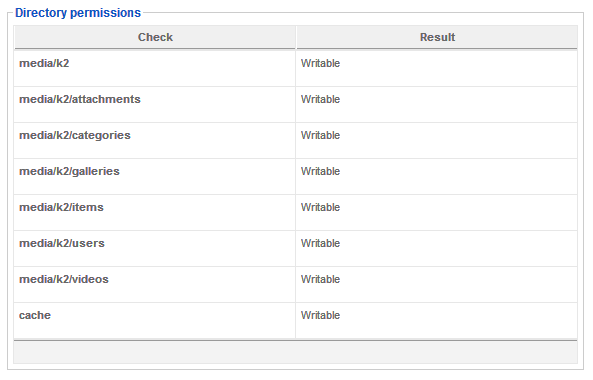Viewport: 593px width, 380px height.
Task: Click the media/k2/categories directory name
Action: [75, 135]
